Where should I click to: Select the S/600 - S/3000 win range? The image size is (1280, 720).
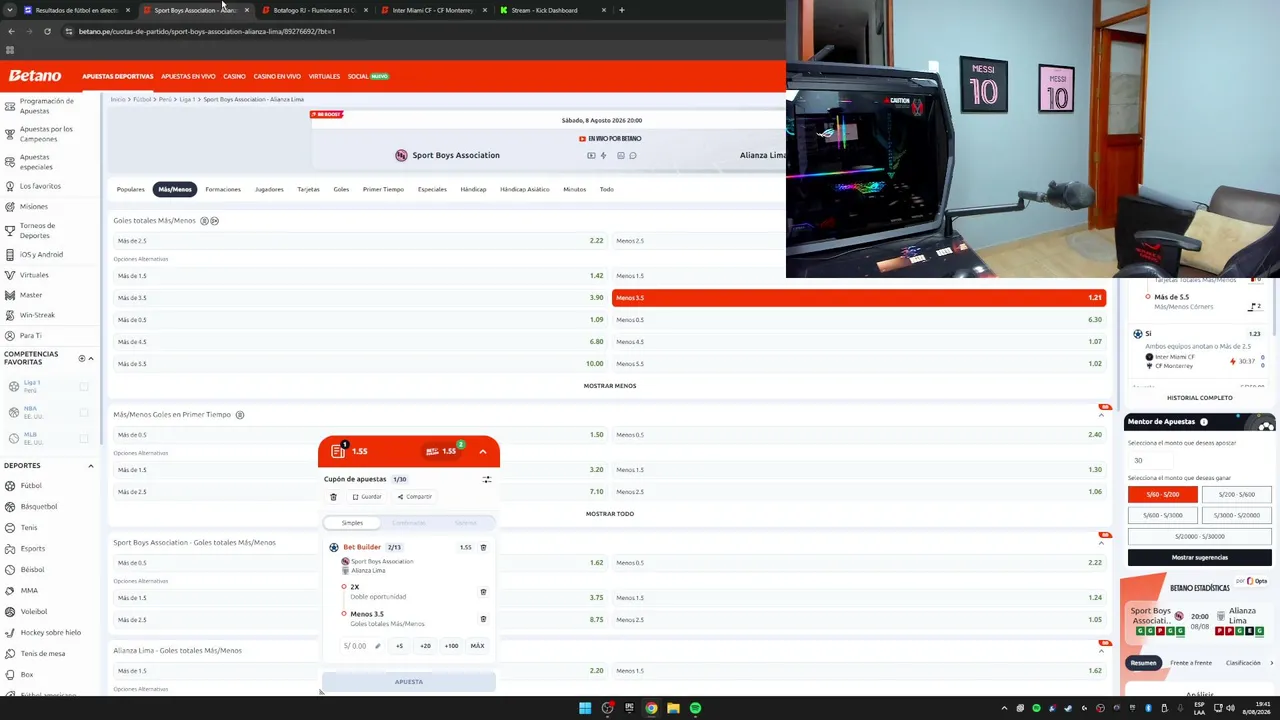(x=1163, y=515)
